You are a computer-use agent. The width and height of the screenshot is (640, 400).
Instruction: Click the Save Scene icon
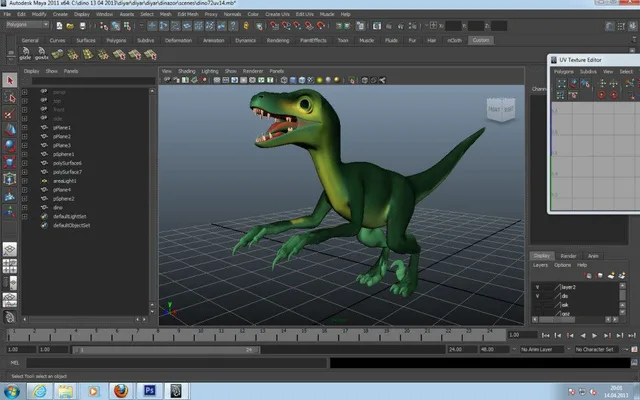click(82, 26)
